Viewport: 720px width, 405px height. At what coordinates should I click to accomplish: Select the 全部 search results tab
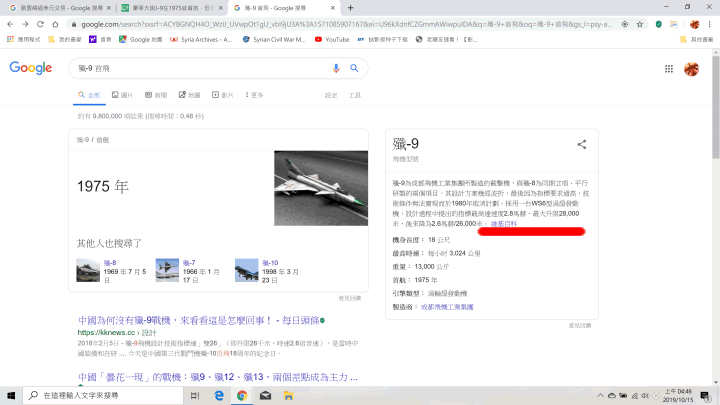point(89,95)
